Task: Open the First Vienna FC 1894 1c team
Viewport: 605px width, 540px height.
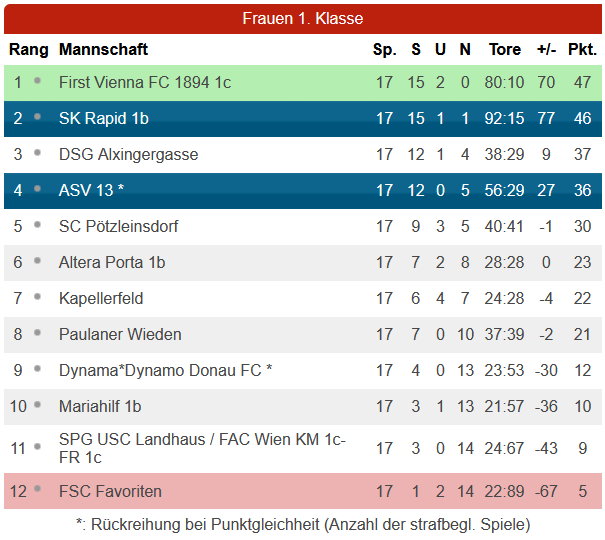Action: [x=145, y=83]
